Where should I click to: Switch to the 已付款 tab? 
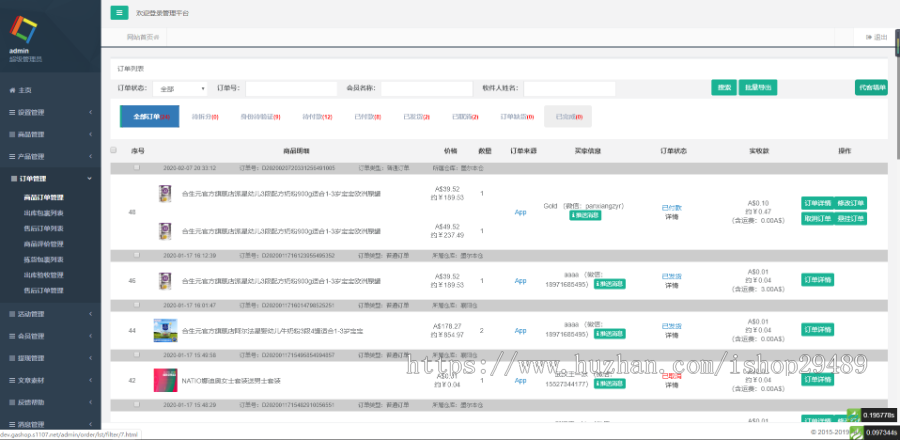pos(368,116)
